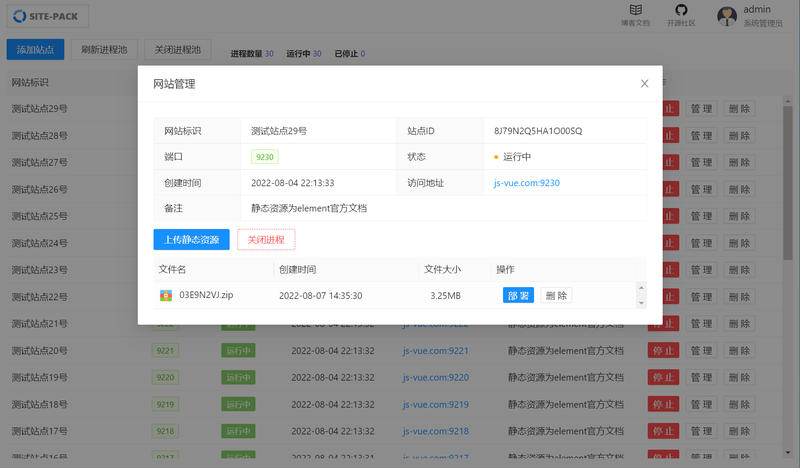The height and width of the screenshot is (468, 800).
Task: Click 运行中 status tag for 测试站点18号
Action: (238, 405)
